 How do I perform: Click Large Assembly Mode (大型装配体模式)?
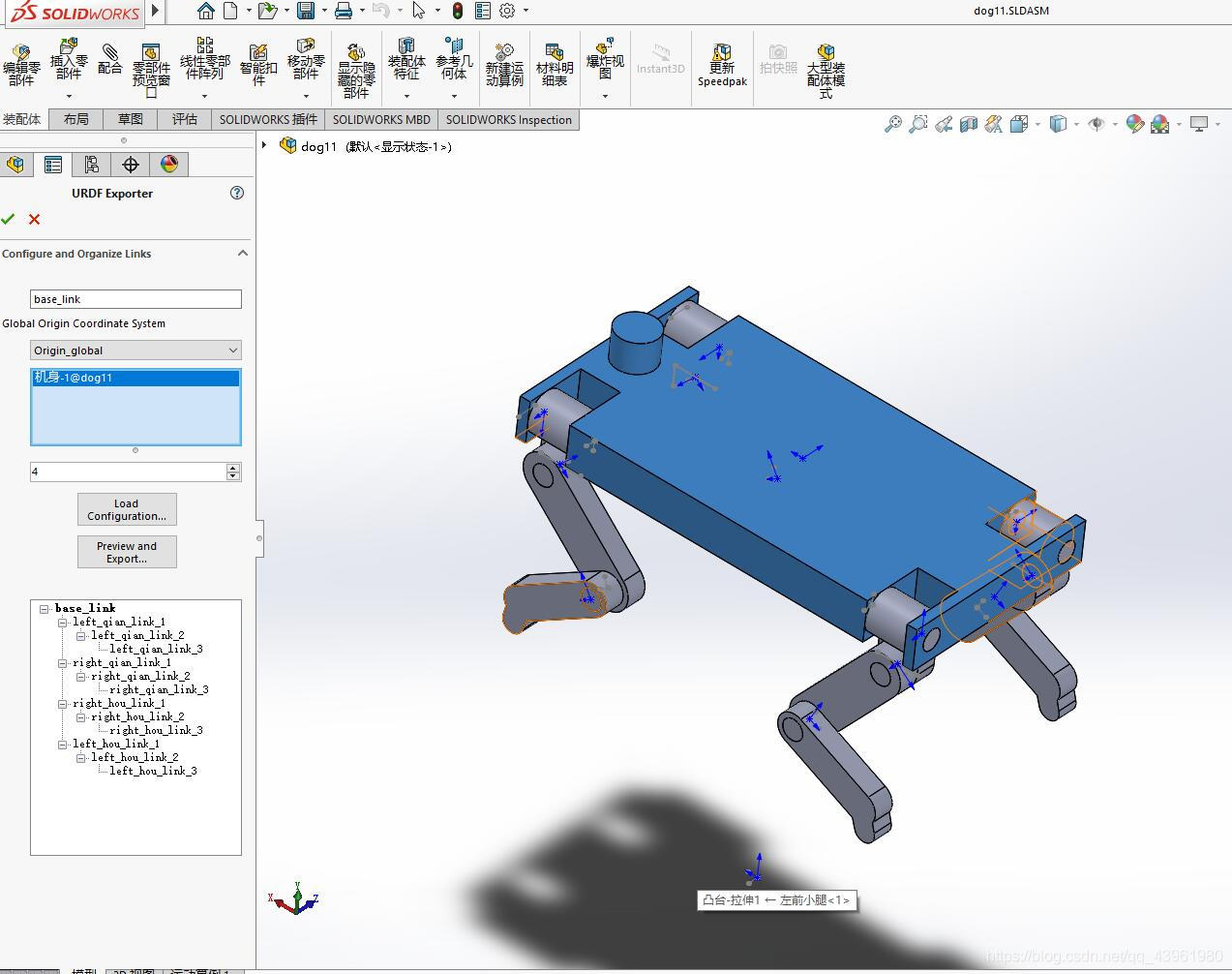pos(826,70)
